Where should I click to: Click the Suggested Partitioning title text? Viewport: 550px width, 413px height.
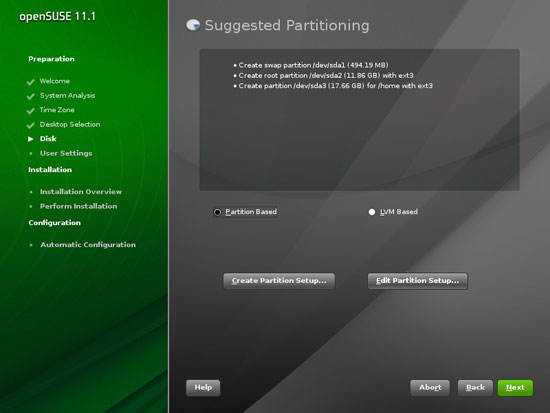pyautogui.click(x=287, y=25)
